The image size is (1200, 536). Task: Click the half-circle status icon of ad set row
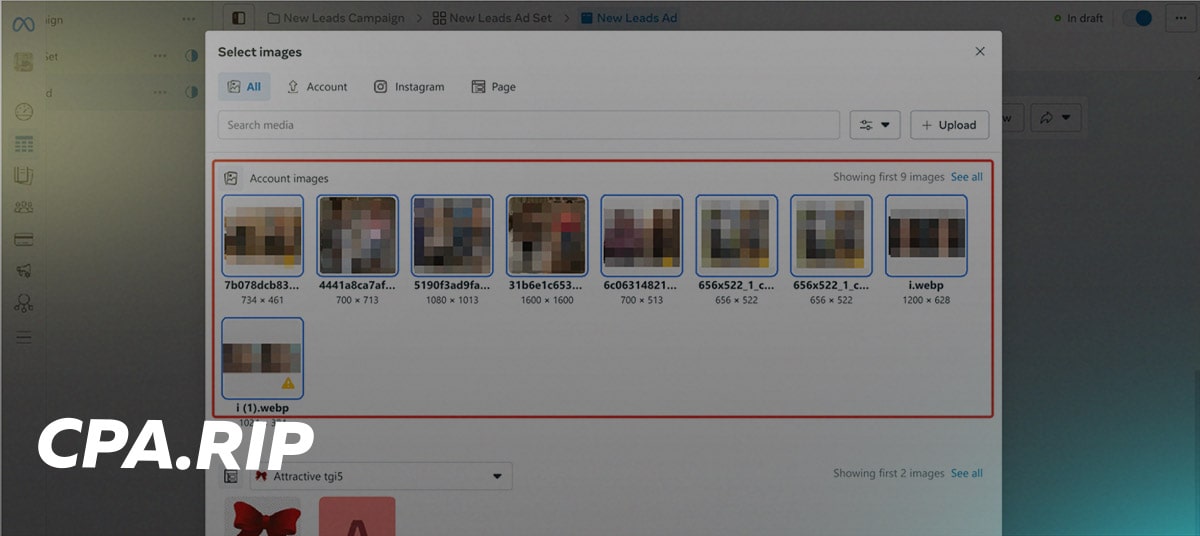coord(191,56)
